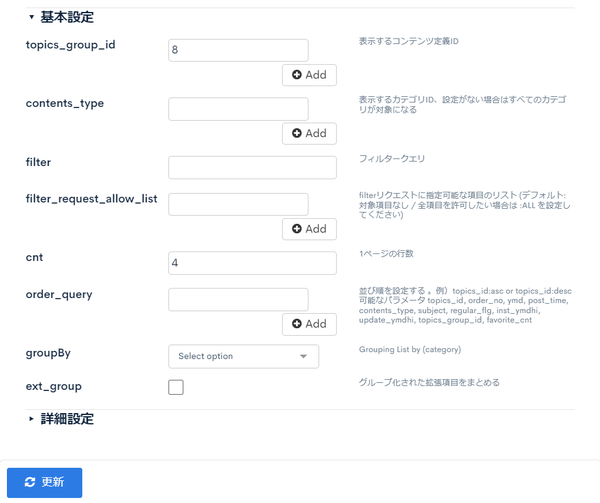Click the cnt field label
The width and height of the screenshot is (600, 503).
point(34,257)
